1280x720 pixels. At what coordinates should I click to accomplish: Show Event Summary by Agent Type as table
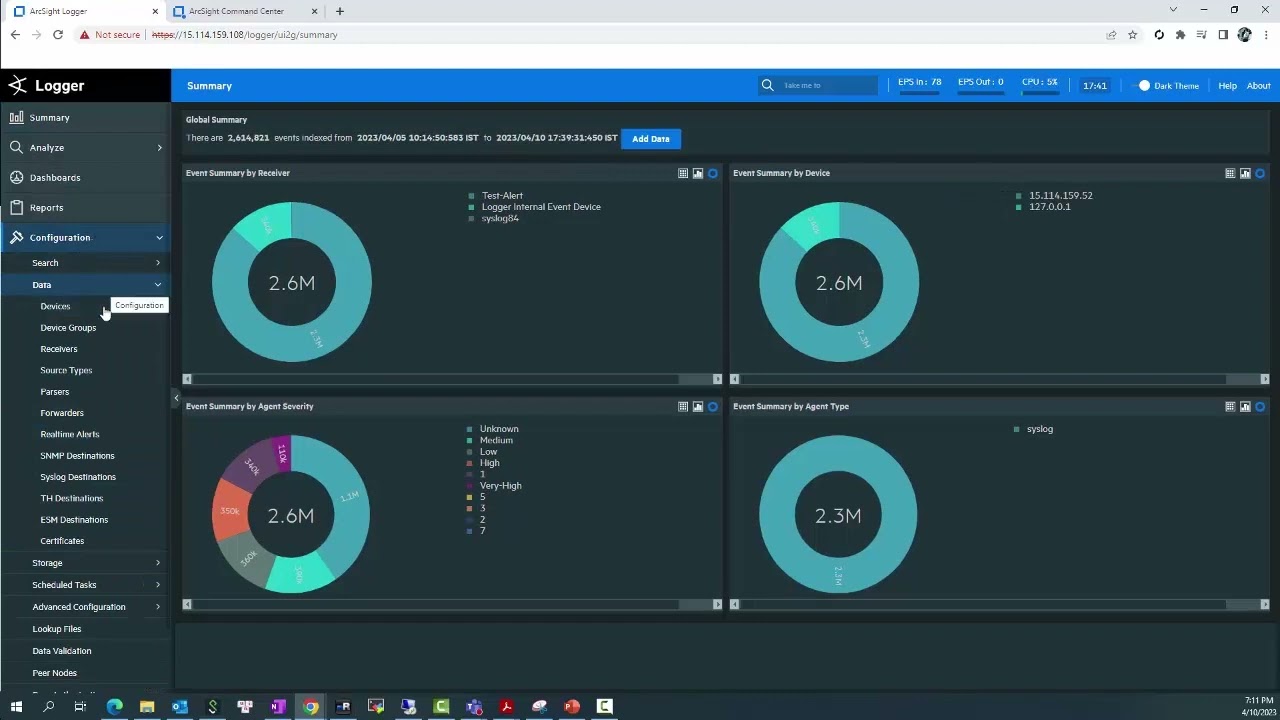[x=1230, y=406]
